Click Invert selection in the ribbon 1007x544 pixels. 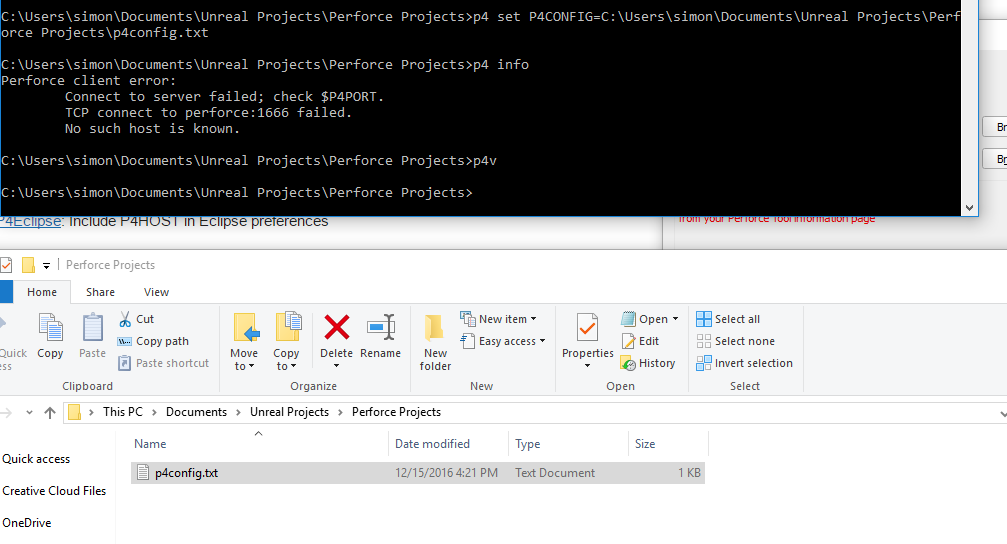click(745, 363)
